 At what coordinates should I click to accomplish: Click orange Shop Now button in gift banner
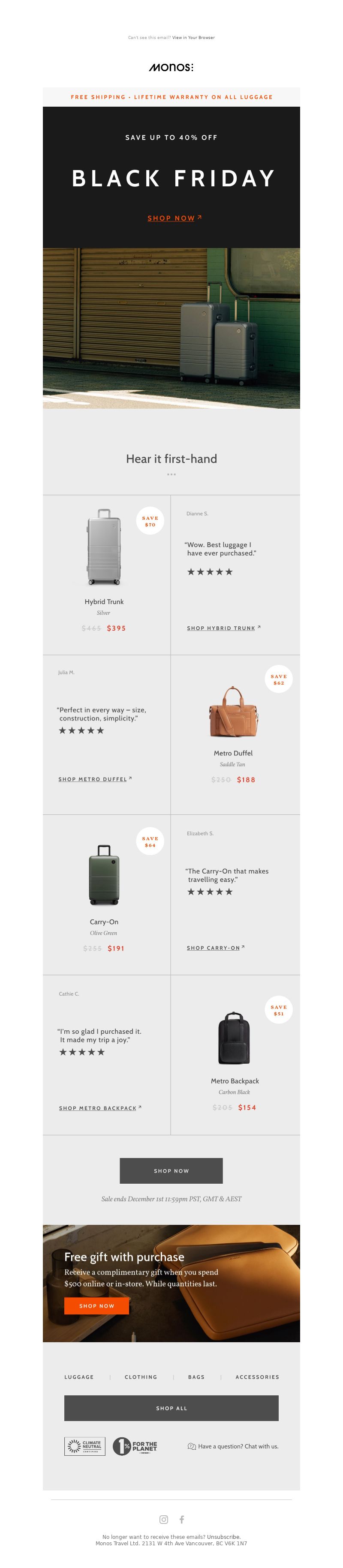coord(96,1306)
